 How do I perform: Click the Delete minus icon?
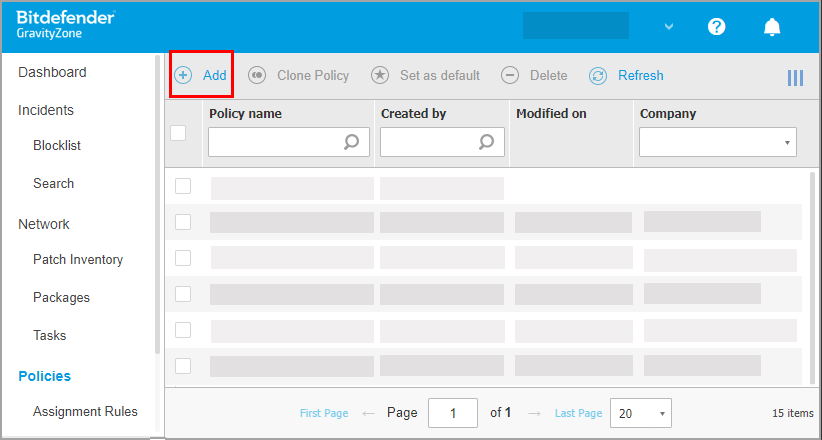click(510, 75)
